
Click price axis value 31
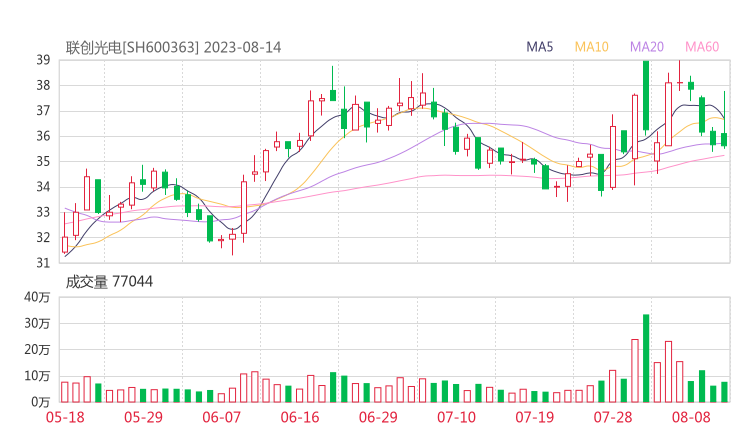(x=43, y=263)
